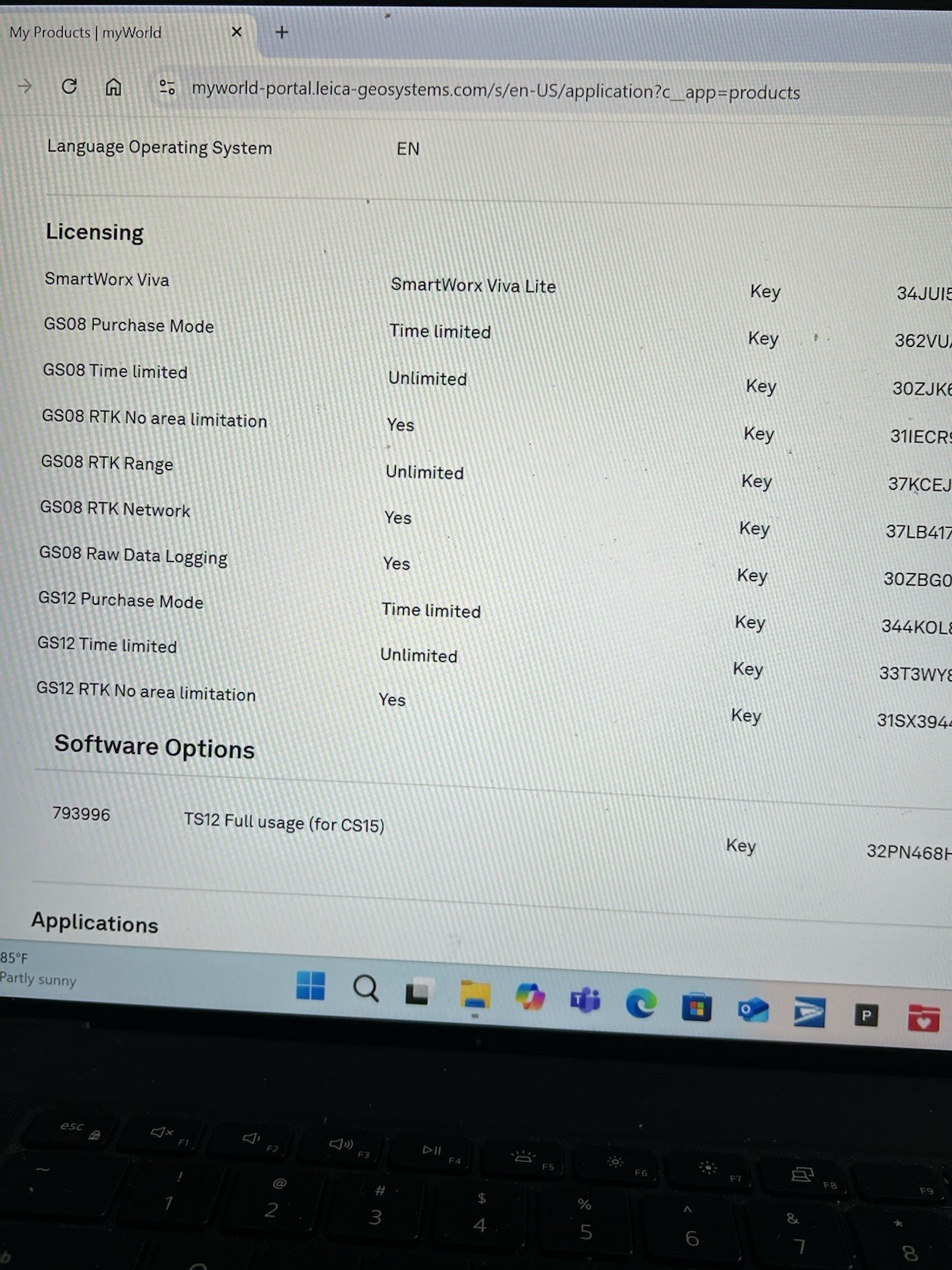
Task: Open Windows Start menu
Action: (310, 986)
